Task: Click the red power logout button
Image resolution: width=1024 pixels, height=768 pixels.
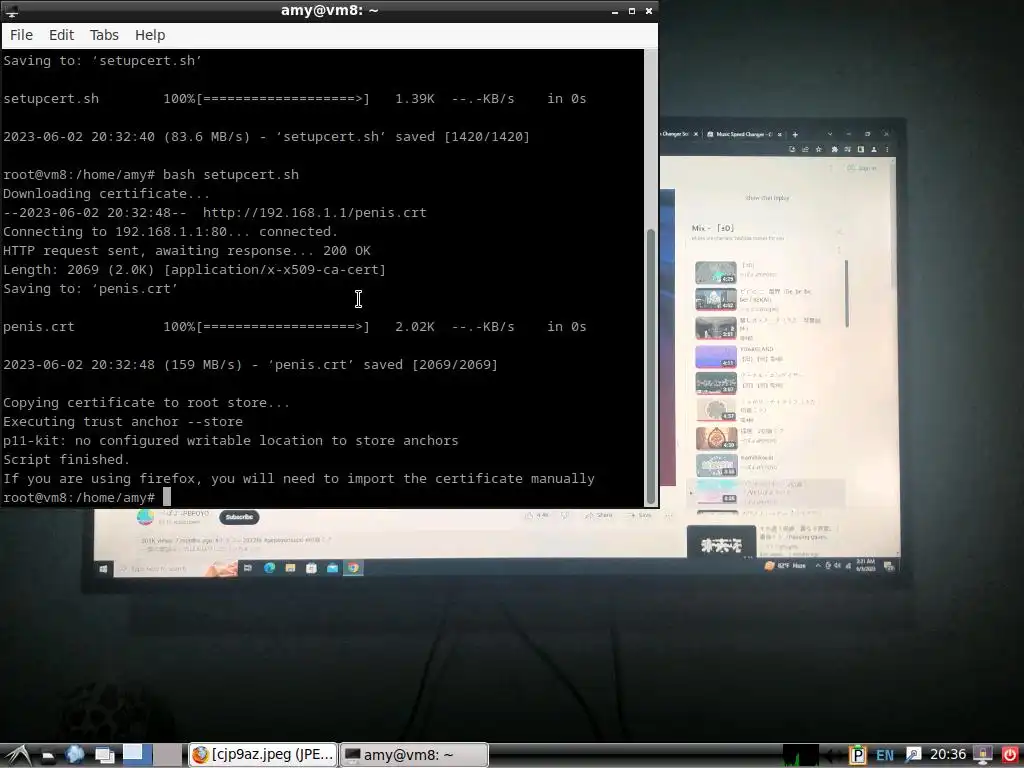Action: coord(1010,756)
